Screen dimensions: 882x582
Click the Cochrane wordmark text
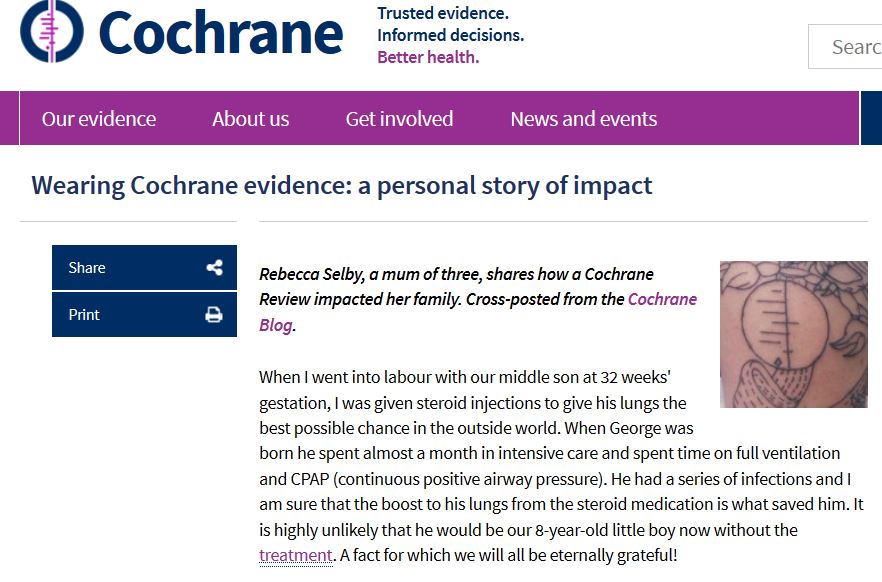pyautogui.click(x=220, y=34)
